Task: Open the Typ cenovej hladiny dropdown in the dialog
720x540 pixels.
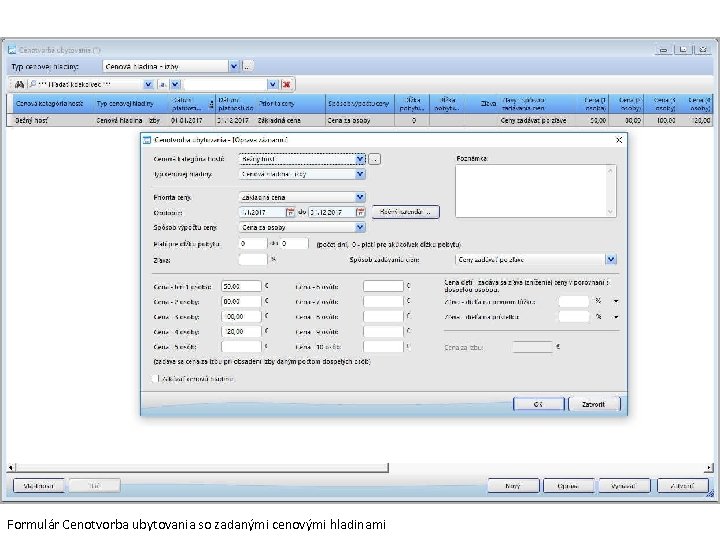Action: point(360,174)
